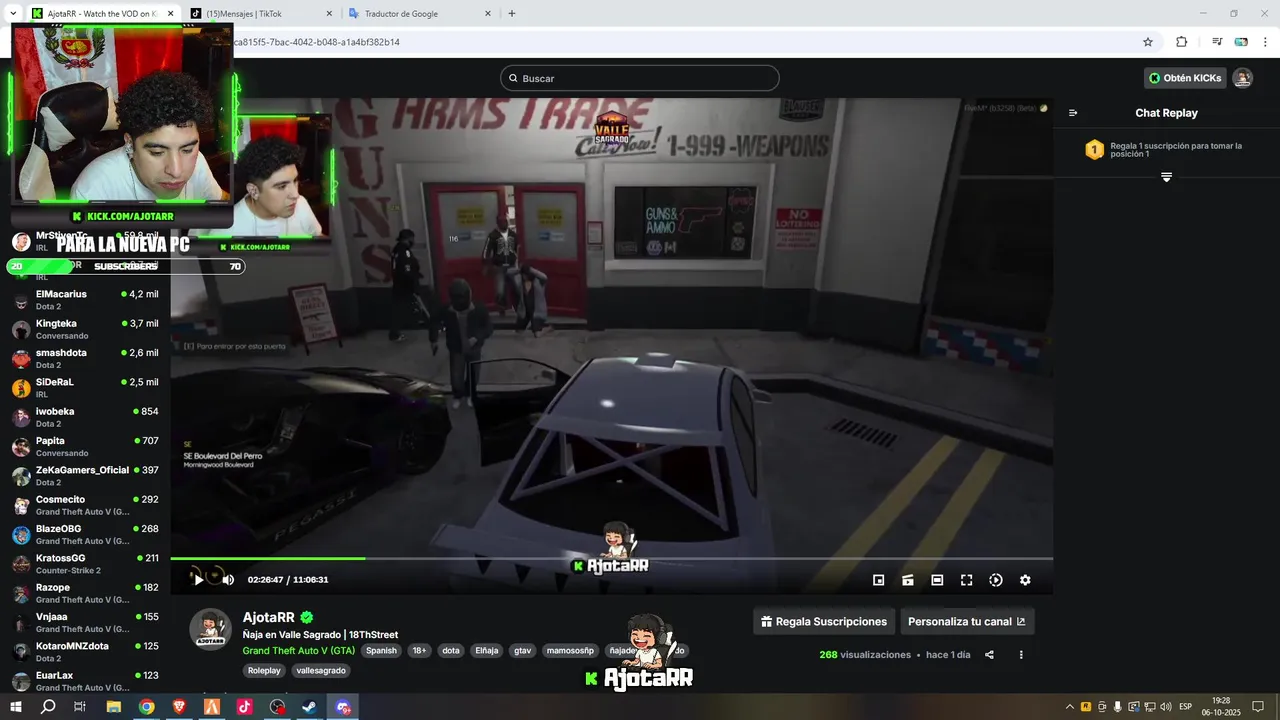Seek on the green video progress bar
The width and height of the screenshot is (1280, 720).
pyautogui.click(x=611, y=558)
